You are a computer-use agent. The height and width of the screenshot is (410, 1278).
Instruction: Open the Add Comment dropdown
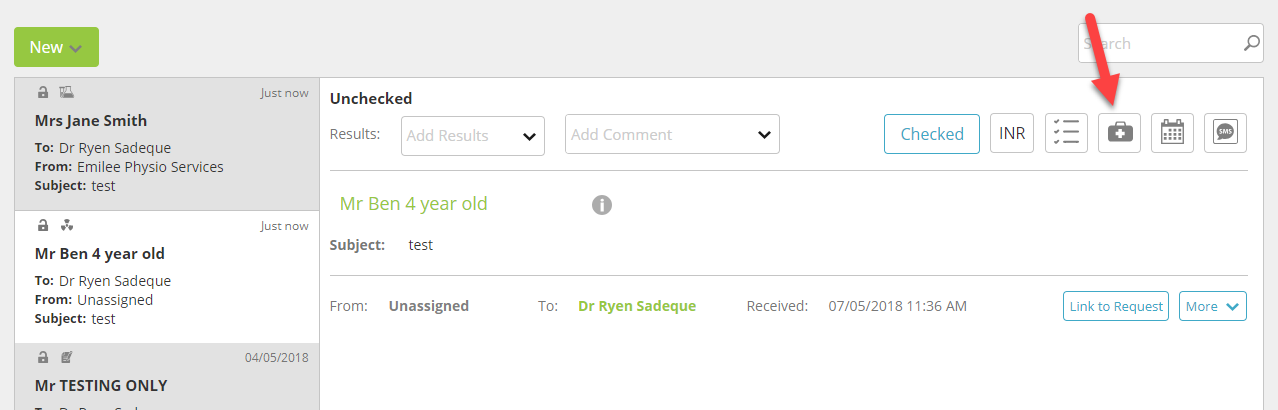(x=672, y=134)
